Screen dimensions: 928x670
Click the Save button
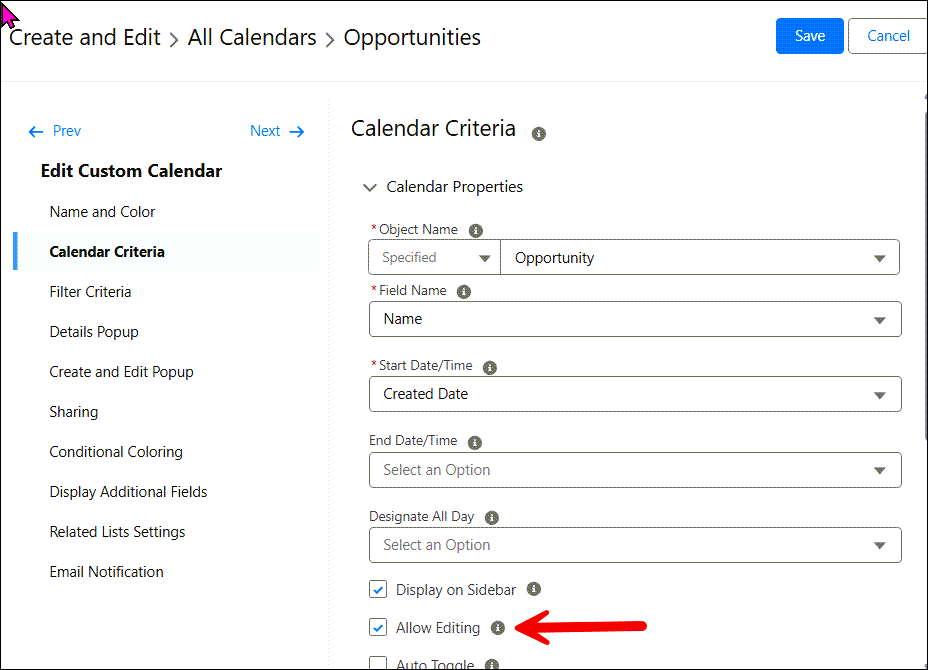click(x=810, y=36)
